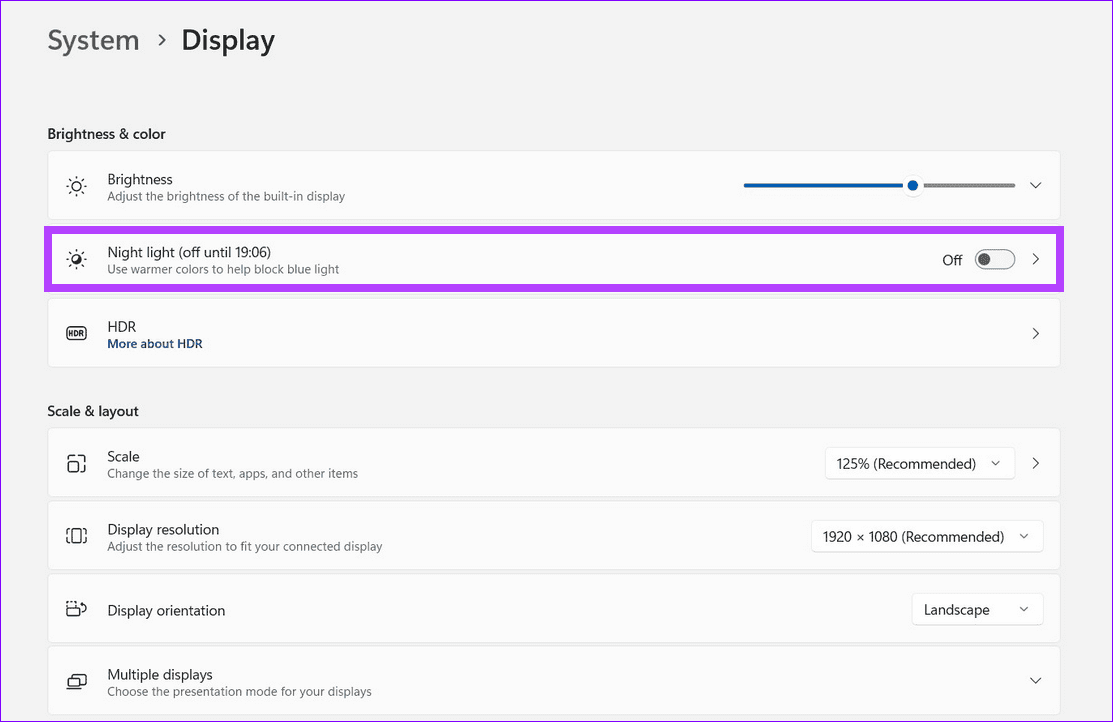Open the 1920 × 1080 resolution dropdown
This screenshot has width=1113, height=722.
click(926, 537)
